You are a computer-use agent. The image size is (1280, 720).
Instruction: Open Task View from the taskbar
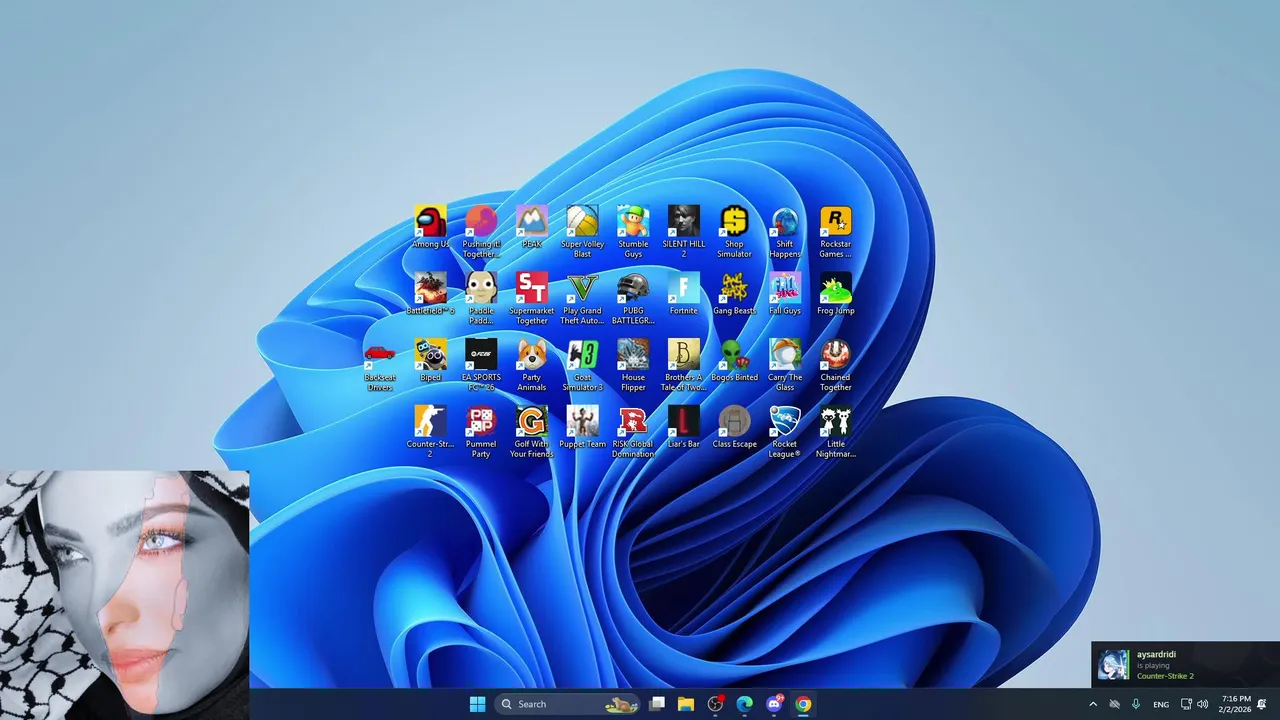click(657, 704)
